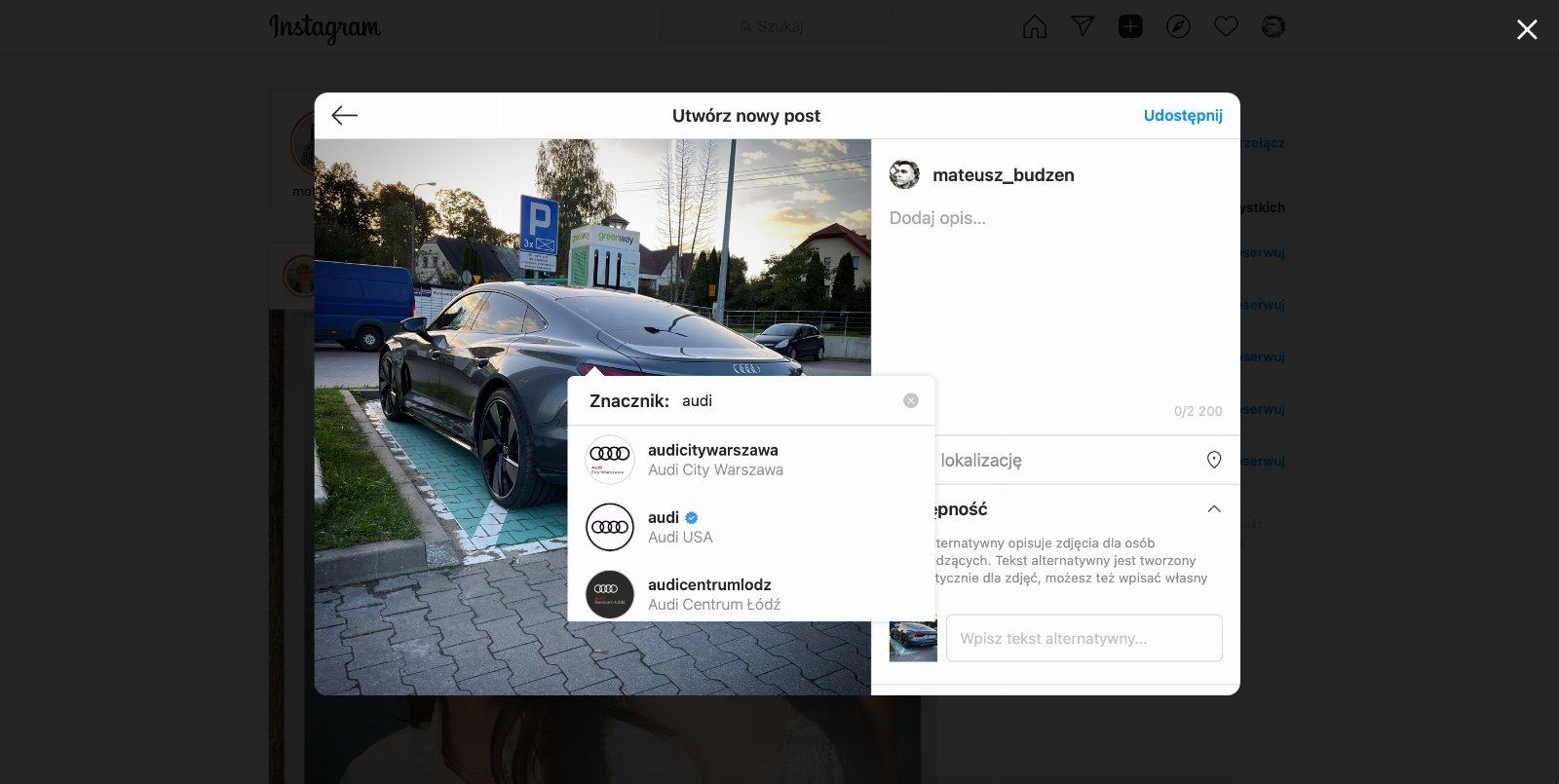
Task: Click the back arrow in post dialog
Action: [344, 116]
